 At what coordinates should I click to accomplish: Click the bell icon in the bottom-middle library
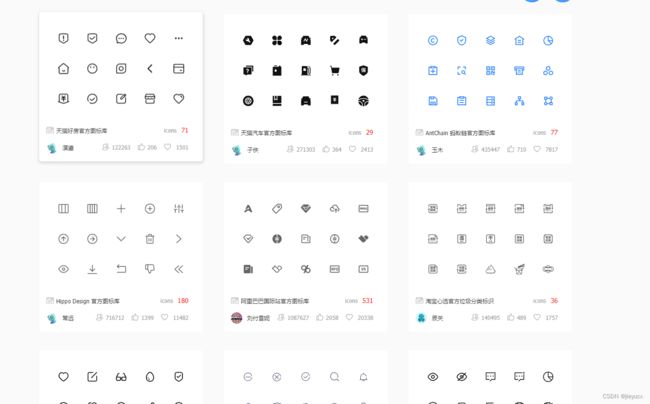tap(364, 377)
